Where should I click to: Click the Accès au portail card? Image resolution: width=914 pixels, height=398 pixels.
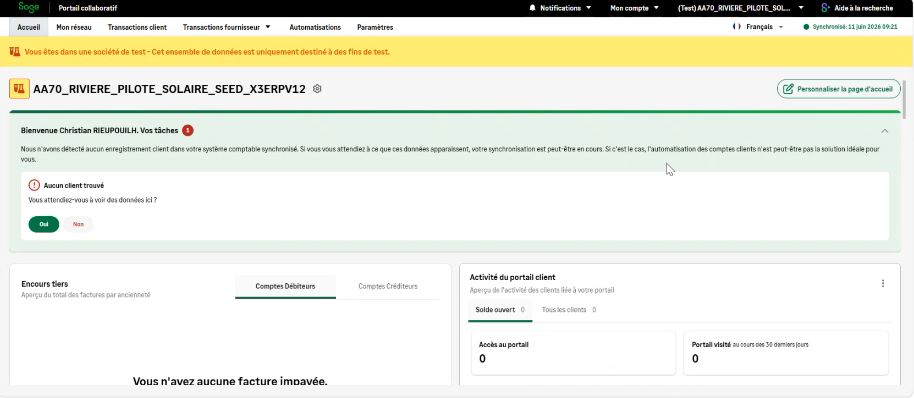point(573,353)
